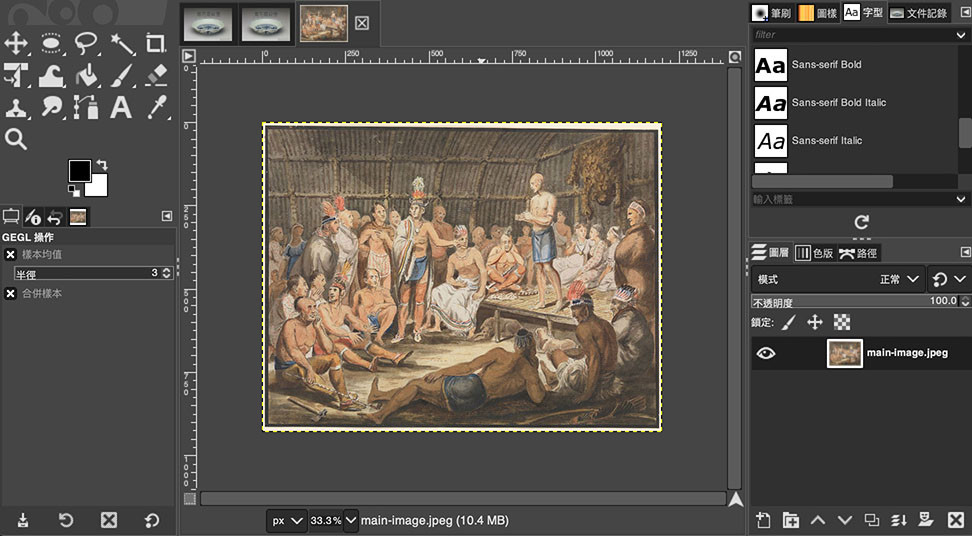This screenshot has width=972, height=536.
Task: Activate the Crop tool
Action: pyautogui.click(x=155, y=43)
